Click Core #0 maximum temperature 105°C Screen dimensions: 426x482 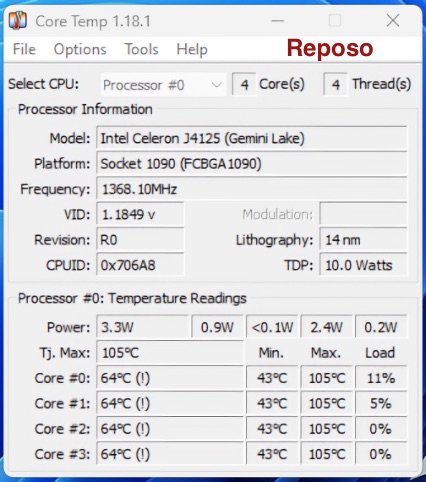tap(327, 378)
